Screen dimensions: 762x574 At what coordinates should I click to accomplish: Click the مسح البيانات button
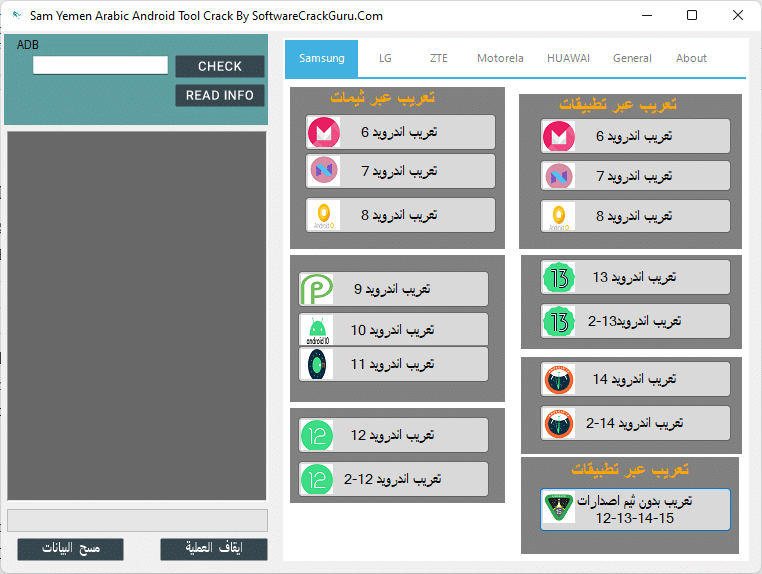[70, 549]
